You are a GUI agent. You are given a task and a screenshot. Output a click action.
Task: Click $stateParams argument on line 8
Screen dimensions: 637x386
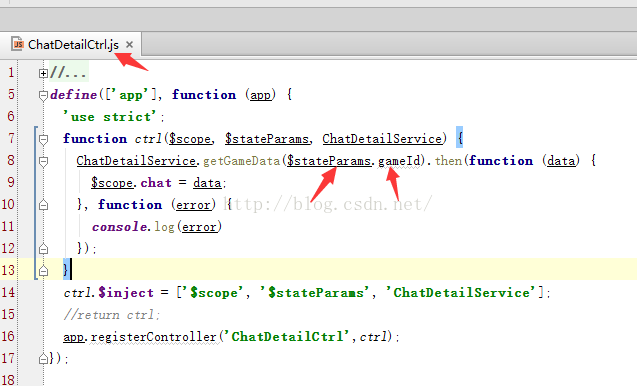(x=329, y=161)
